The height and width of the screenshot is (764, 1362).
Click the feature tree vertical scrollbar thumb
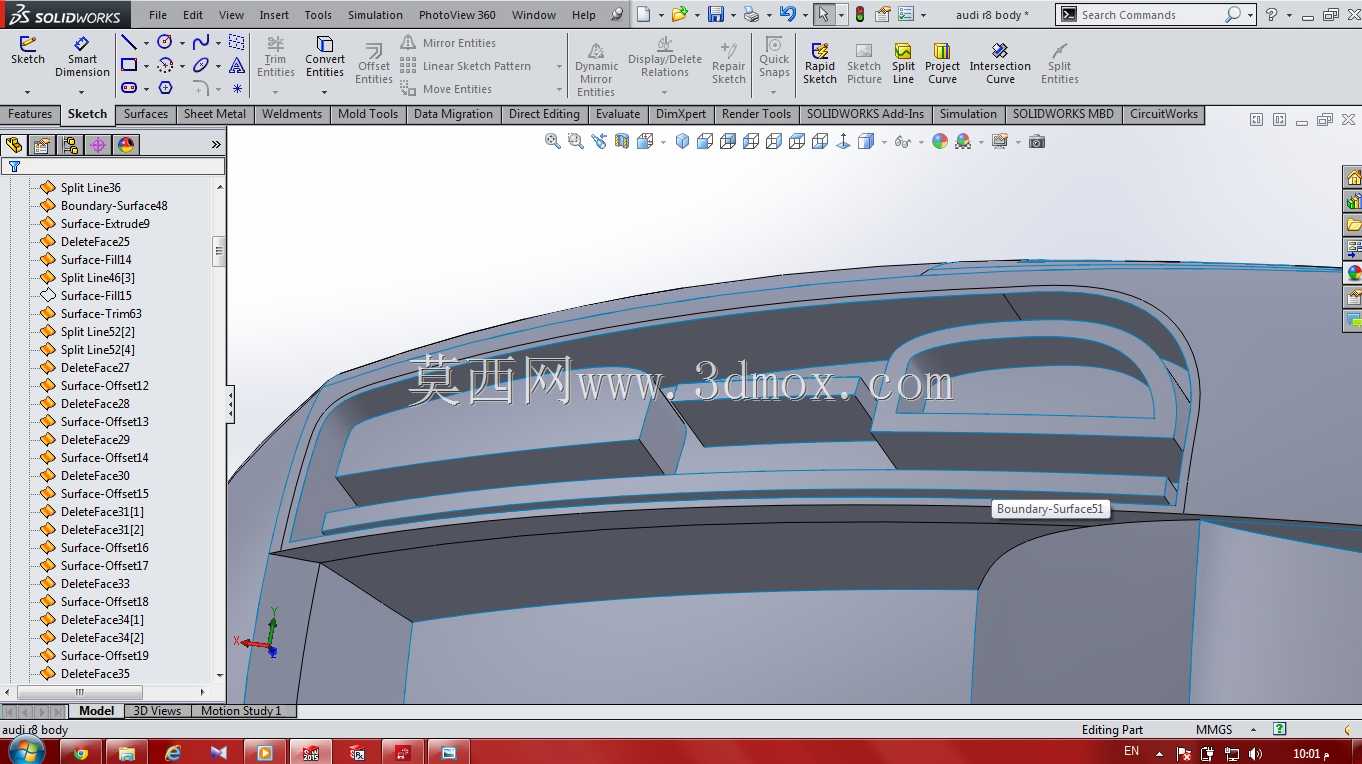(x=219, y=252)
